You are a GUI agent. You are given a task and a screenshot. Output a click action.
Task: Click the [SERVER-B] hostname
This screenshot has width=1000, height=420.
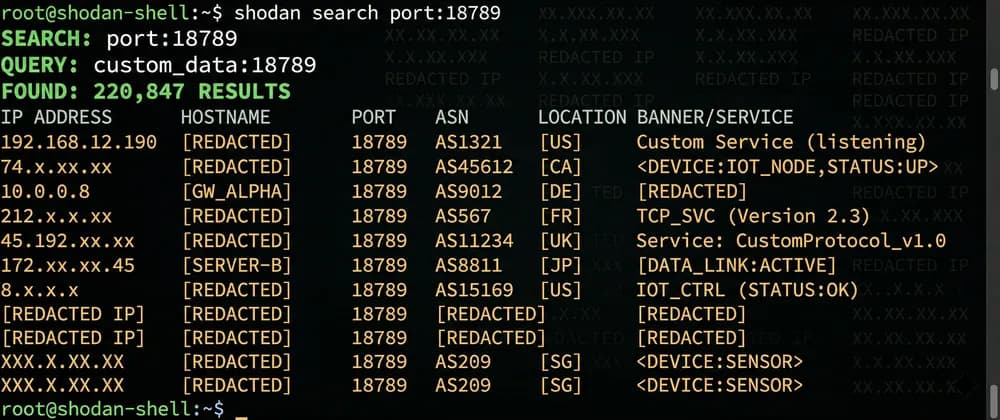(x=236, y=266)
